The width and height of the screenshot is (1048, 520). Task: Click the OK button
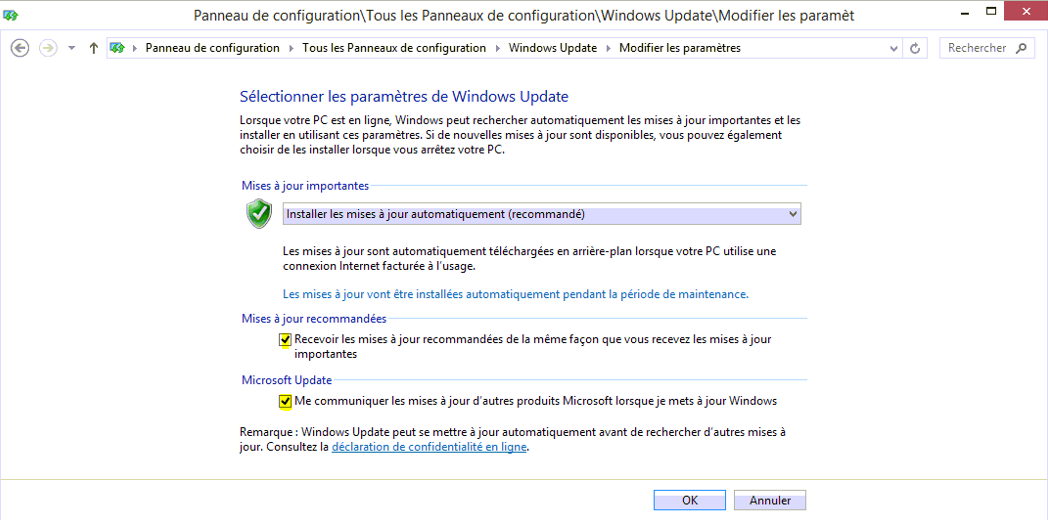pos(690,500)
